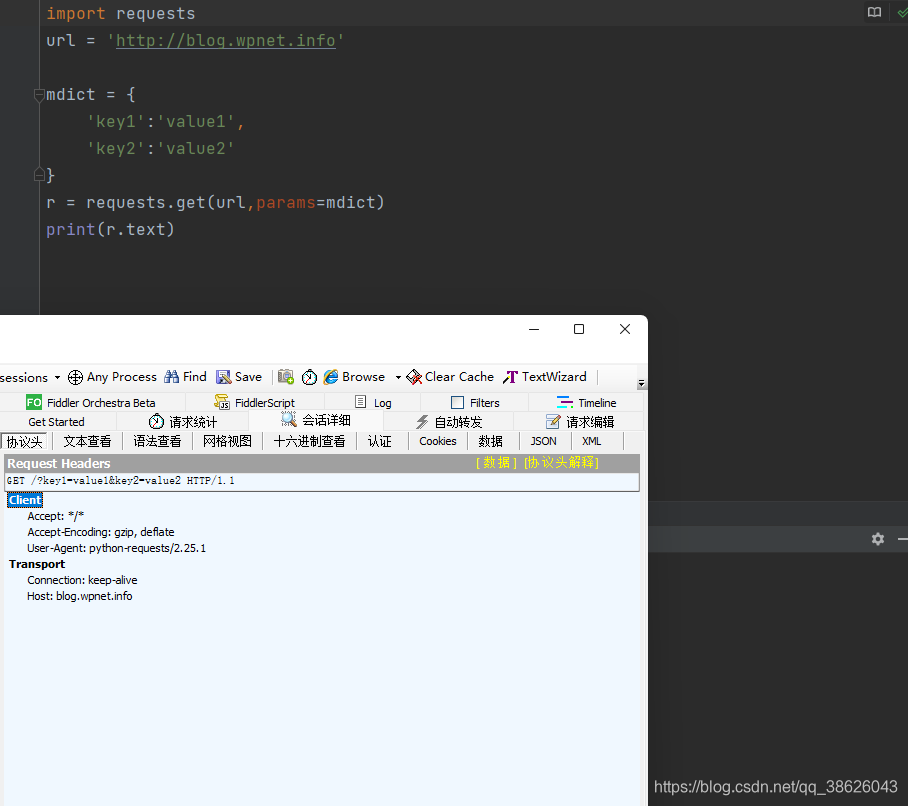
Task: Switch to the Get Started tab
Action: 56,422
